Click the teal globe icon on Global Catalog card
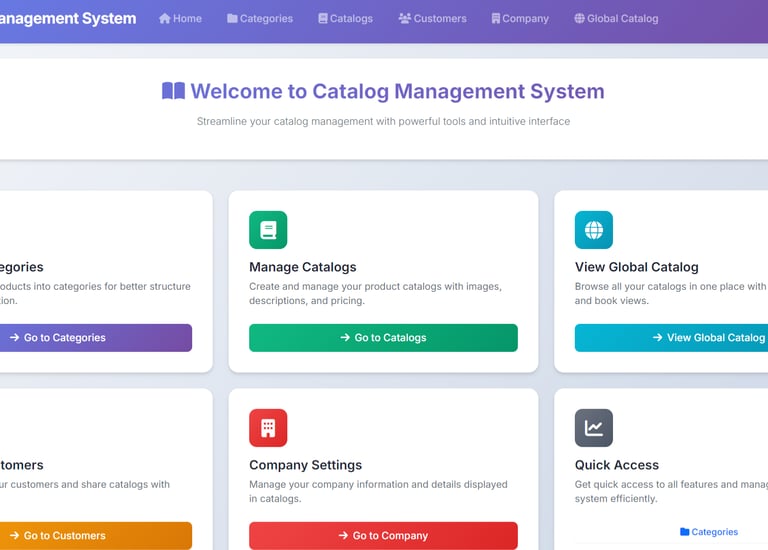The image size is (768, 550). 594,230
